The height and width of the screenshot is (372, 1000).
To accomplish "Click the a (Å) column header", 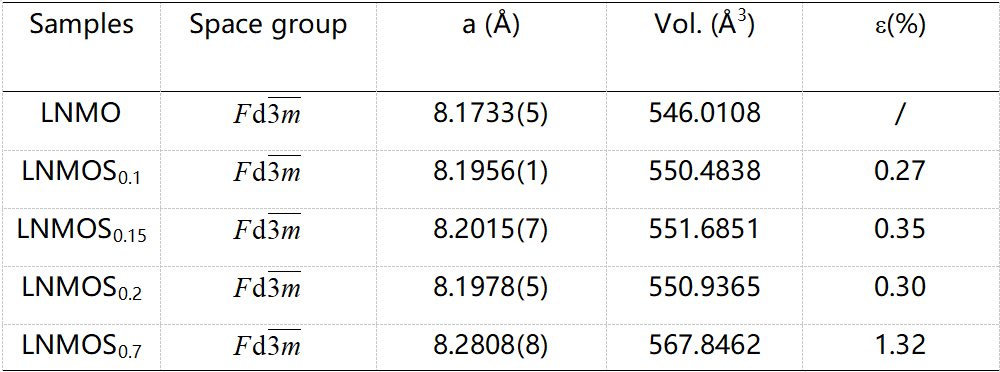I will (490, 25).
